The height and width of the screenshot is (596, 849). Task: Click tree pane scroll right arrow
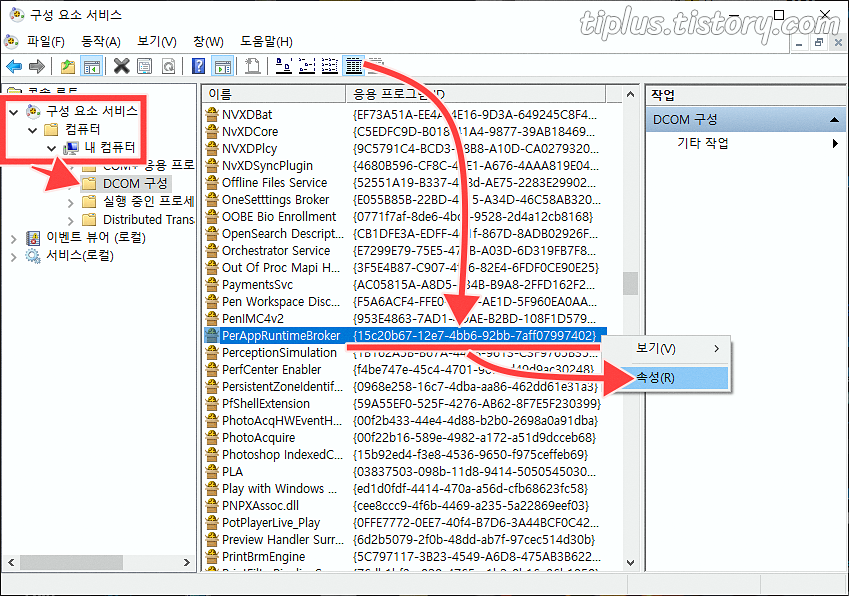pyautogui.click(x=186, y=562)
